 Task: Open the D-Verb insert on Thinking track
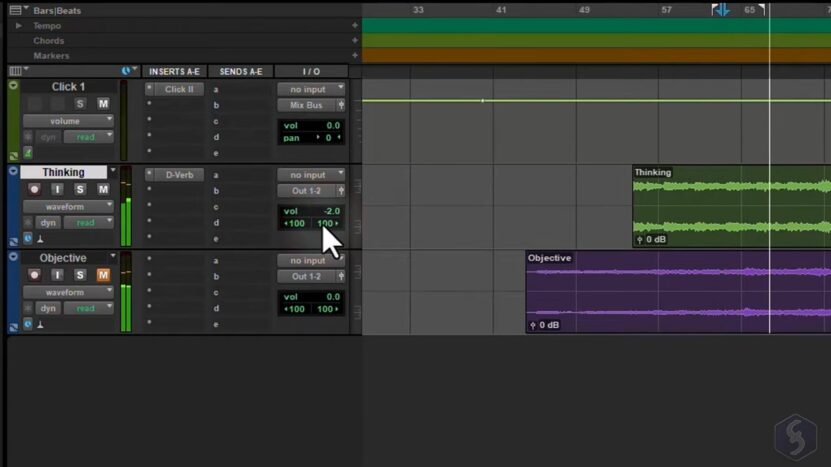pyautogui.click(x=179, y=175)
